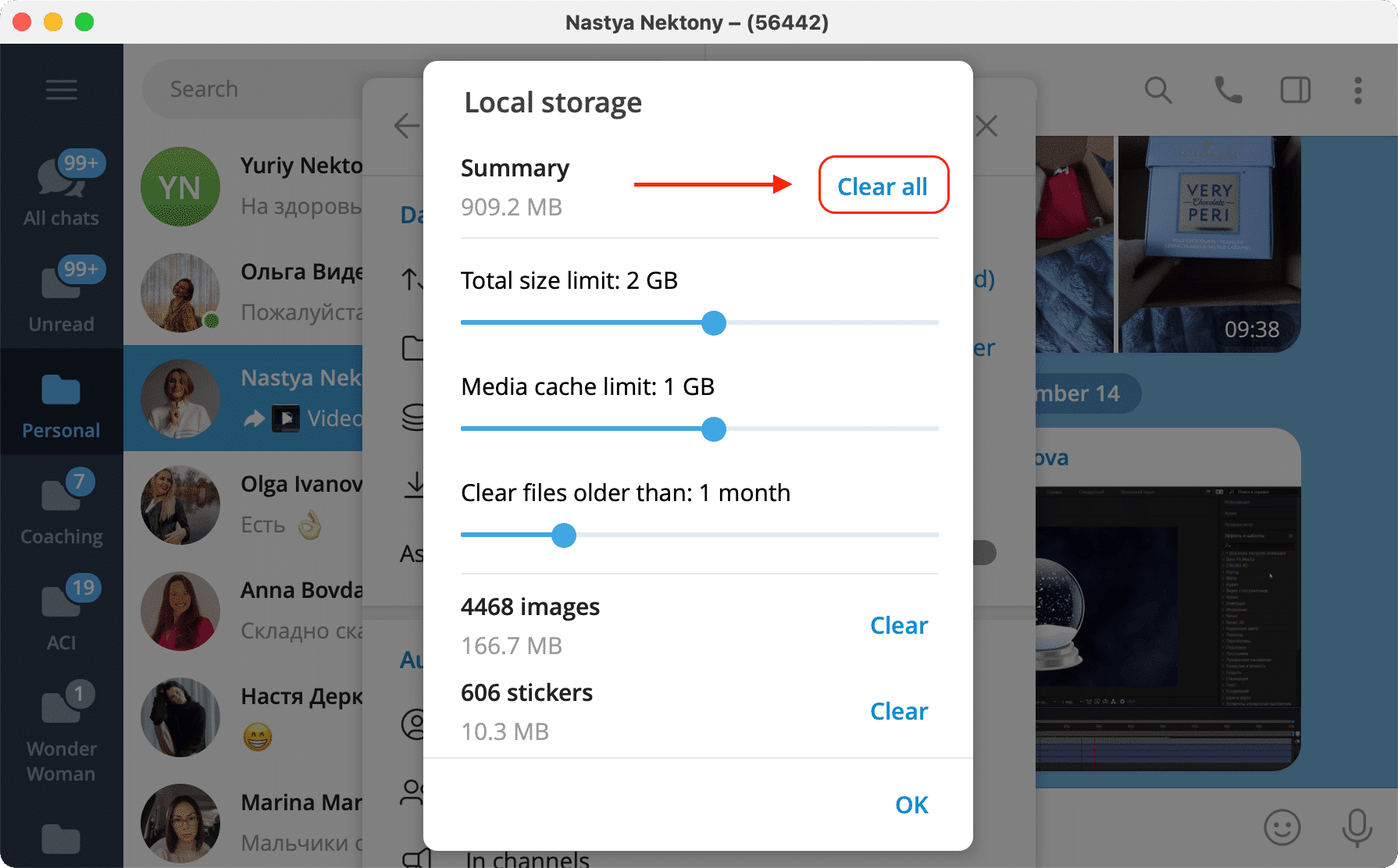Viewport: 1398px width, 868px height.
Task: Click the Total size limit slider handle
Action: pos(713,322)
